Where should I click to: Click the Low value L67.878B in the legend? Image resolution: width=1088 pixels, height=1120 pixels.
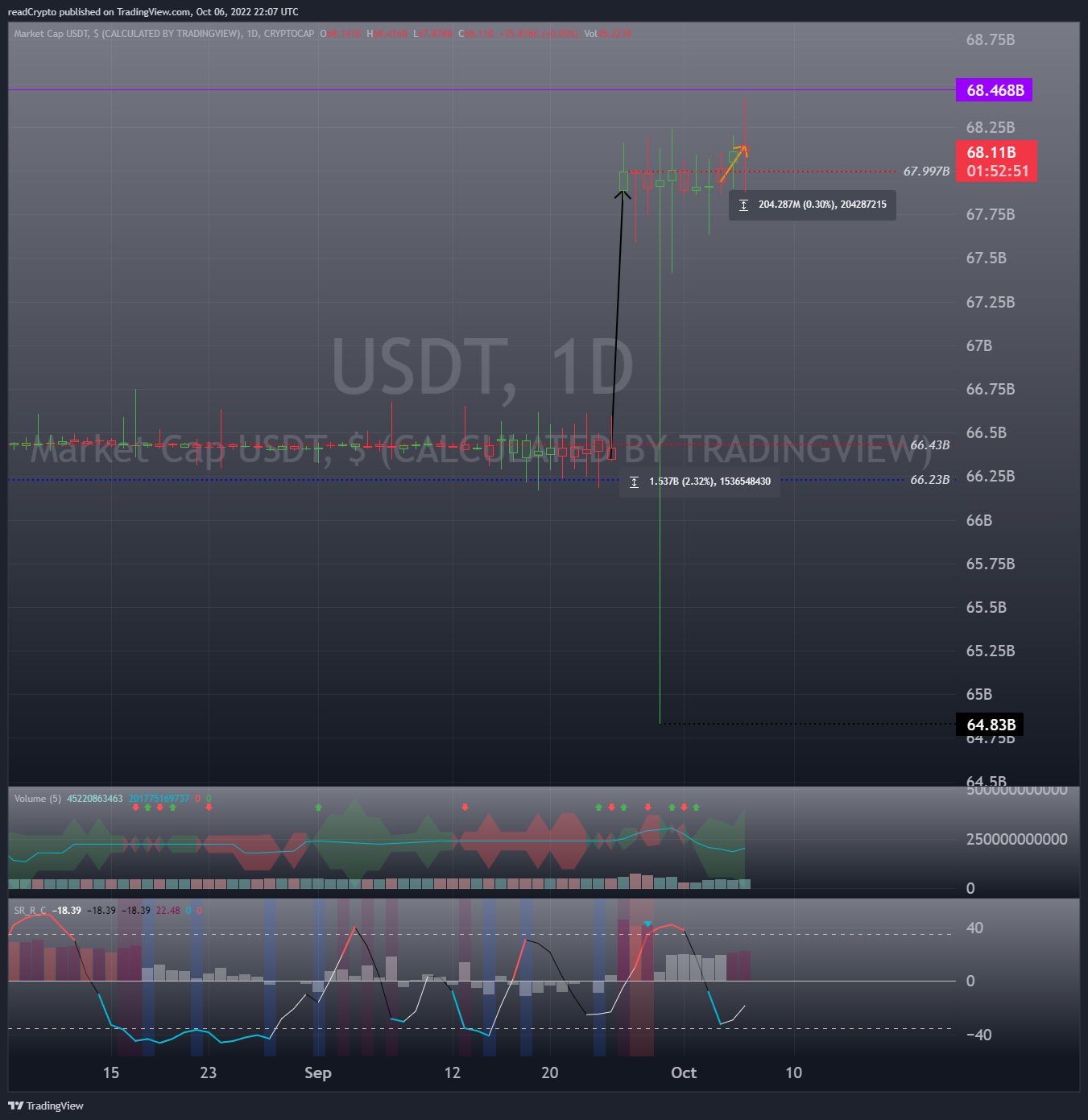click(433, 34)
